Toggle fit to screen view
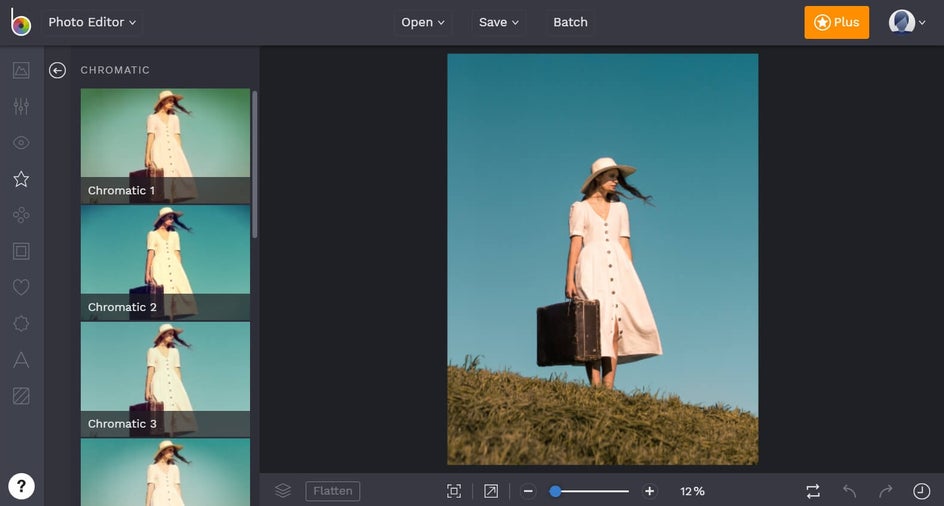The width and height of the screenshot is (944, 506). tap(454, 491)
